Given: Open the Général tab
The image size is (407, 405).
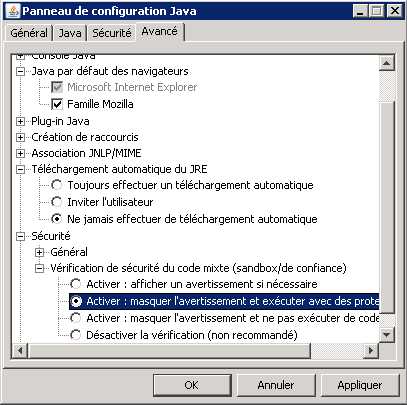Looking at the screenshot, I should [29, 33].
